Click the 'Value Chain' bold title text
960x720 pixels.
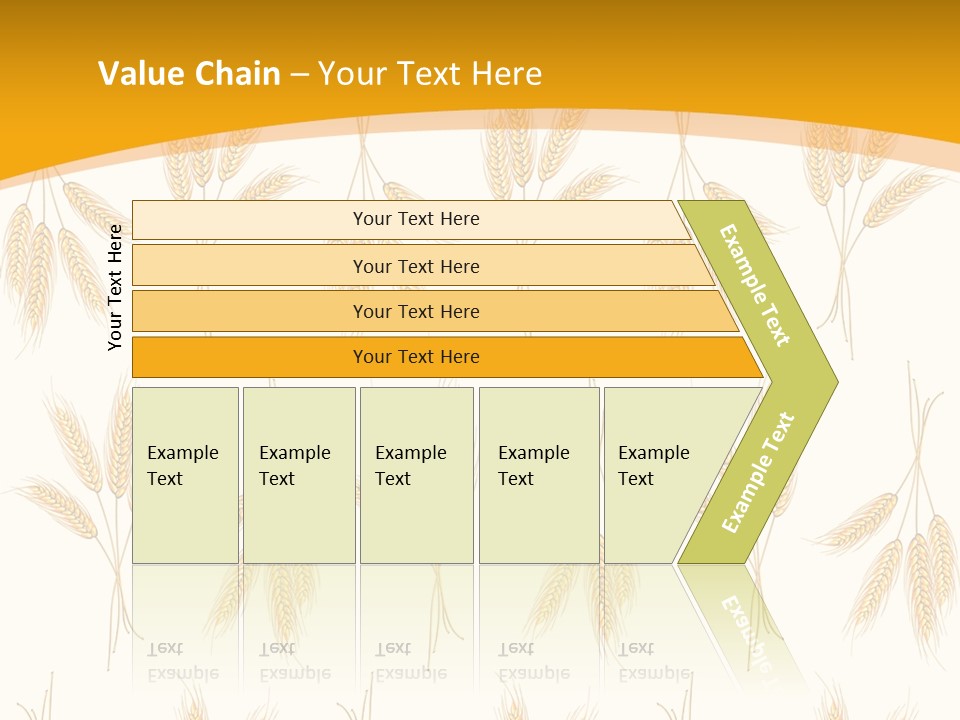(x=189, y=73)
